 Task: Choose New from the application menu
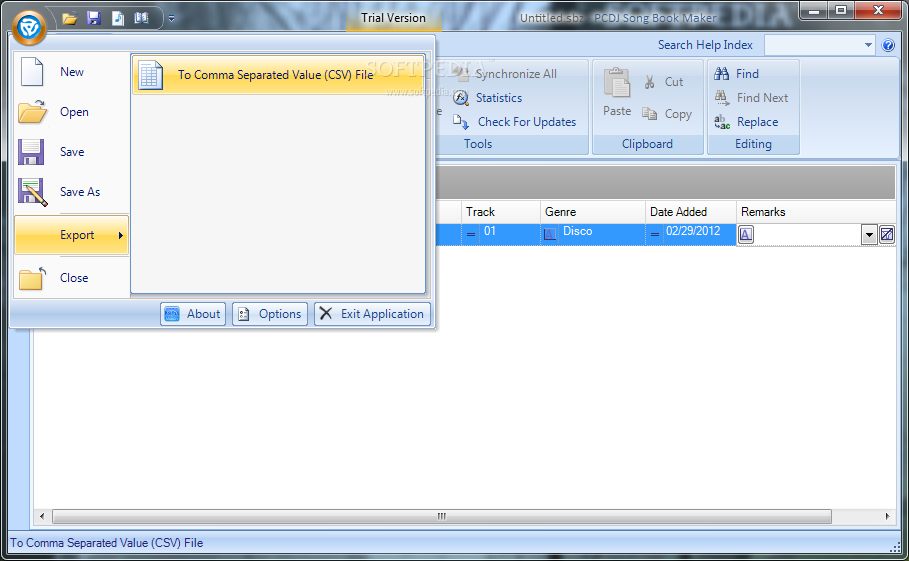(x=72, y=72)
